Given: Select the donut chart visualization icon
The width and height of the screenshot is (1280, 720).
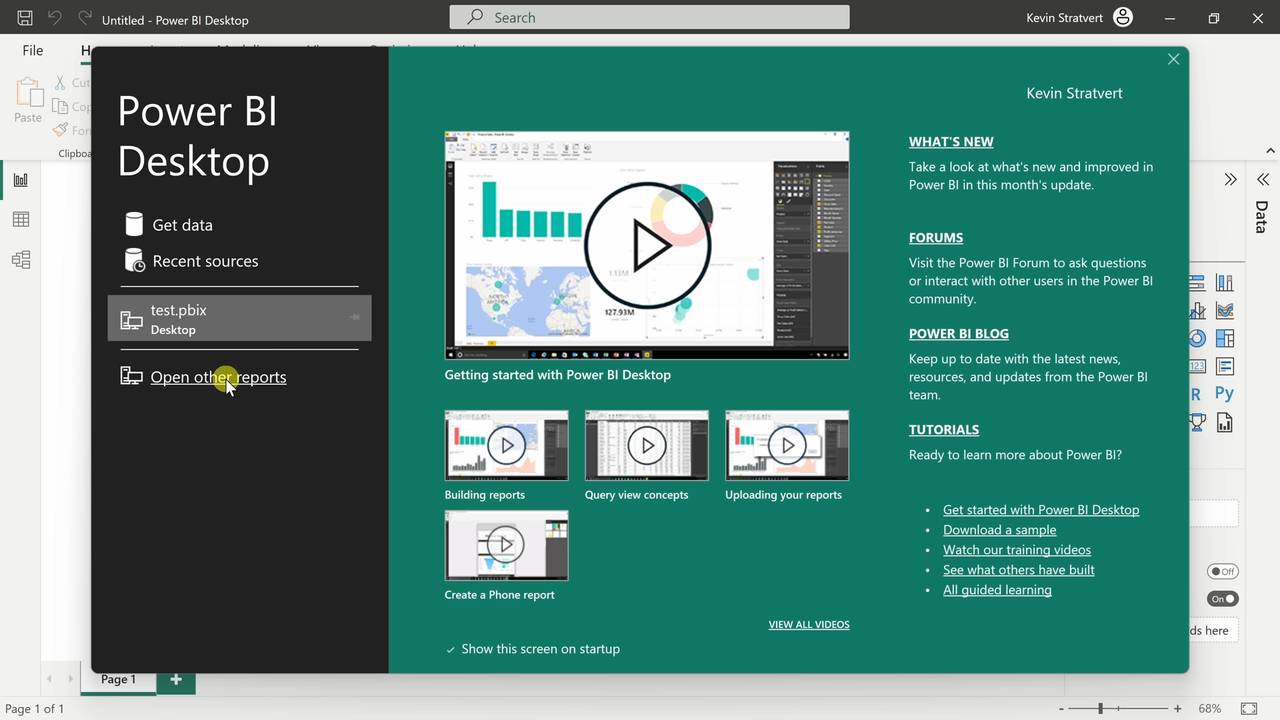Looking at the screenshot, I should (1196, 338).
